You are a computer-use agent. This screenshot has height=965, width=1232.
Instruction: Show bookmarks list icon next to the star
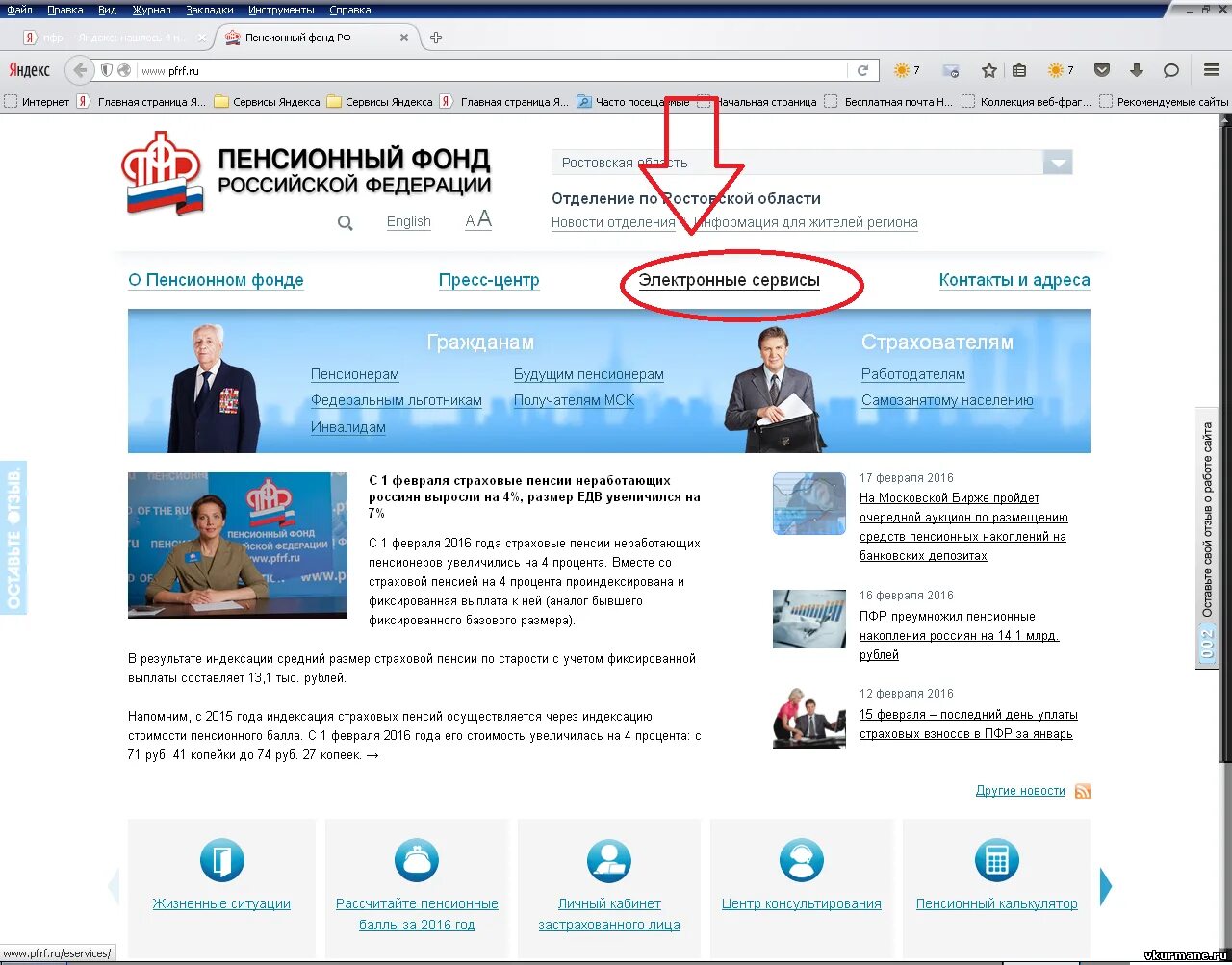coord(1019,70)
